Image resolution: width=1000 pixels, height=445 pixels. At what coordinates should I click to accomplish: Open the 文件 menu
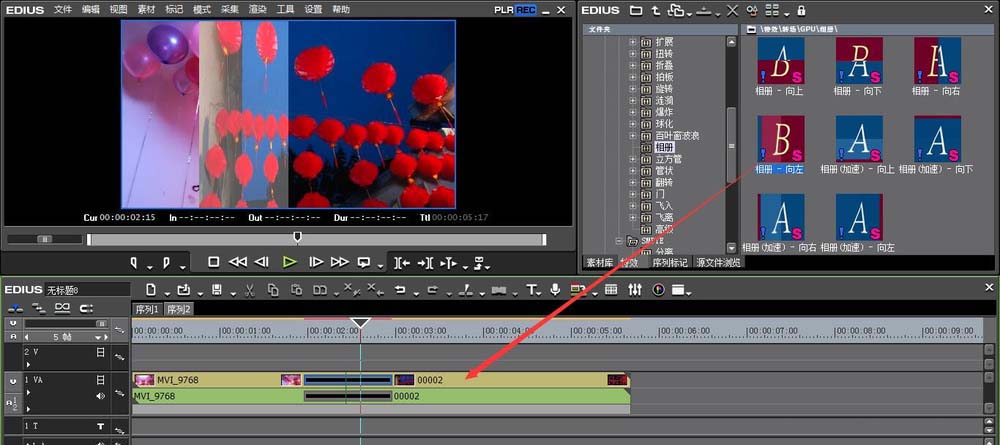62,10
